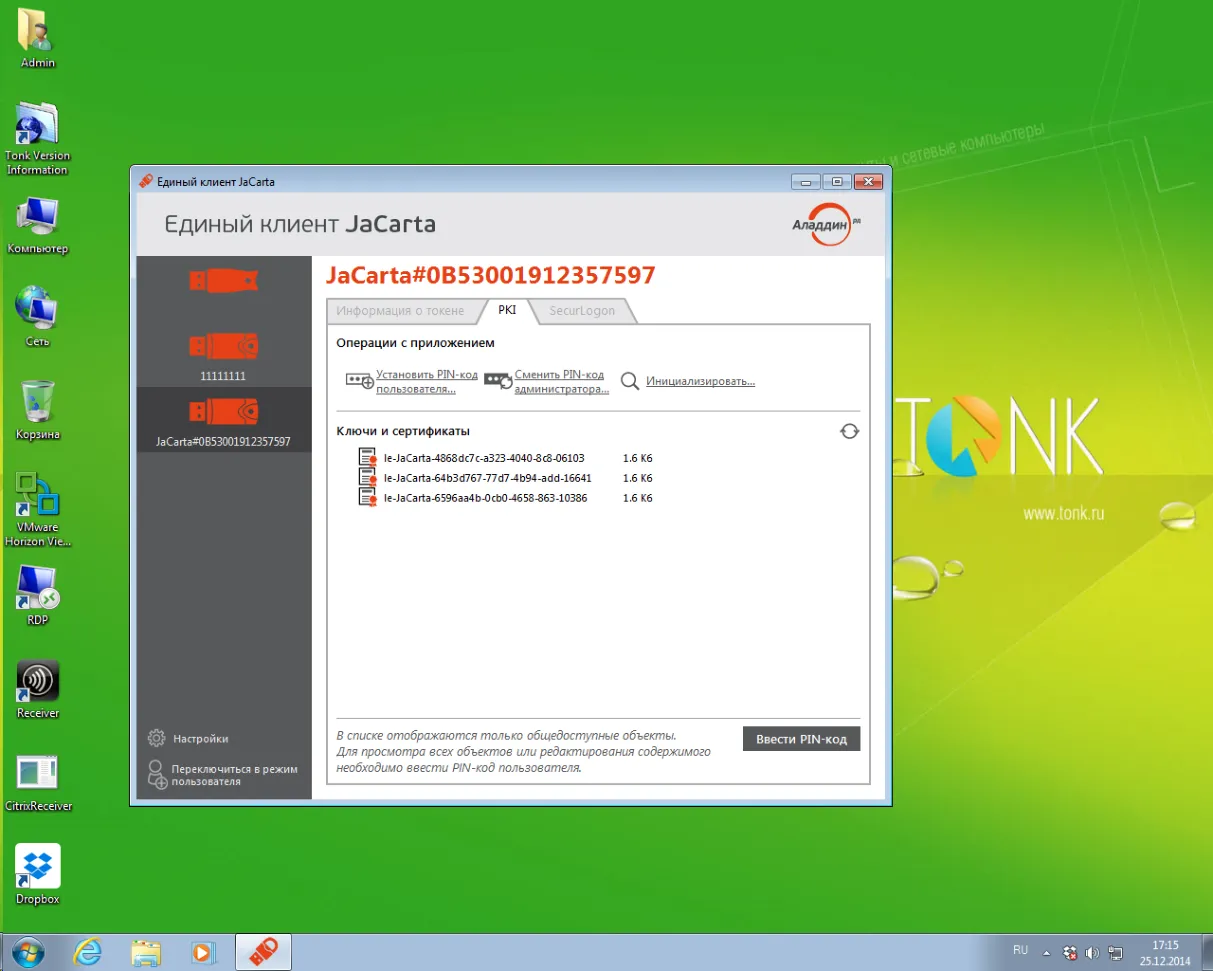This screenshot has height=971, width=1213.
Task: Click the change administrator PIN icon
Action: [x=498, y=381]
